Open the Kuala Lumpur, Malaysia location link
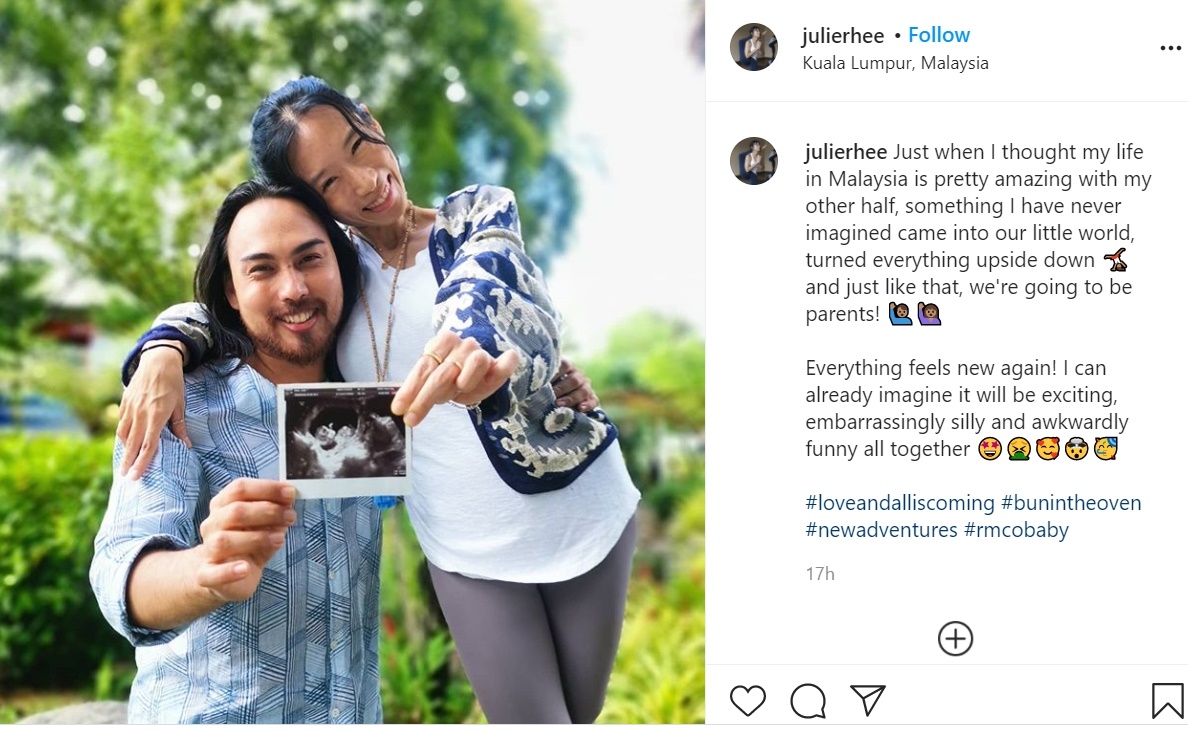 895,63
